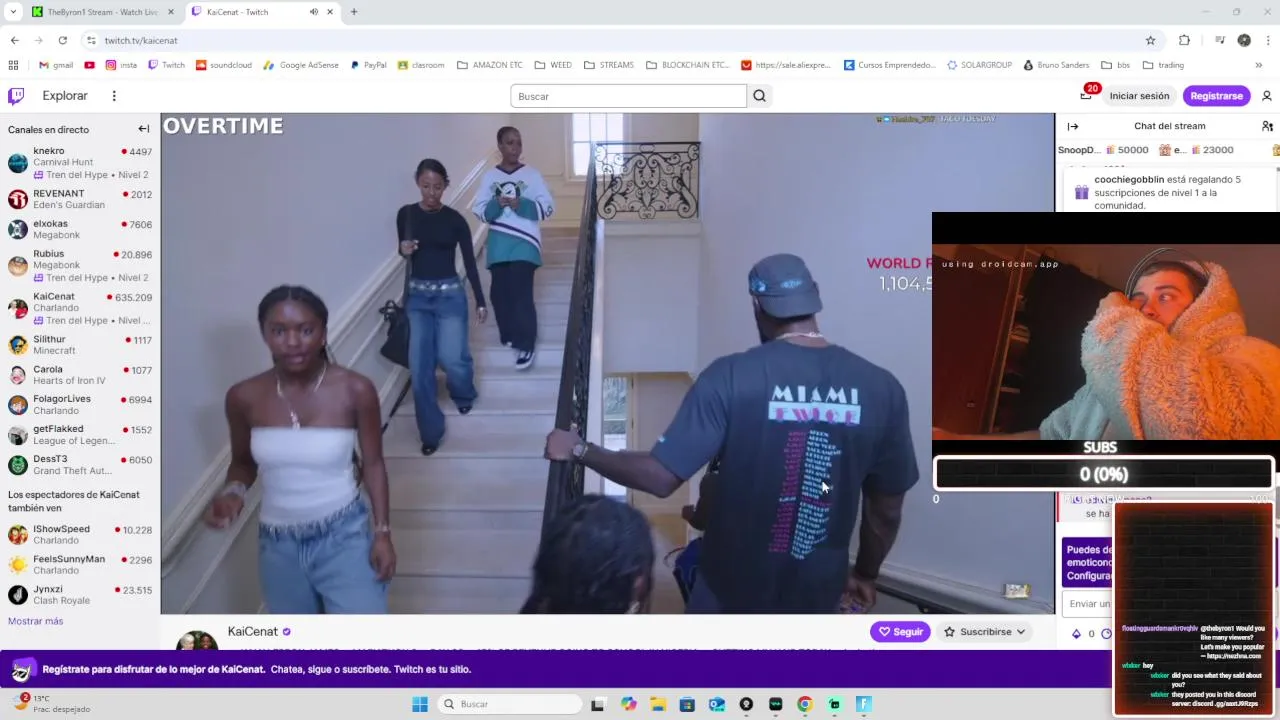The height and width of the screenshot is (720, 1280).
Task: Open the three-dot menu beside Explorar
Action: [x=114, y=96]
